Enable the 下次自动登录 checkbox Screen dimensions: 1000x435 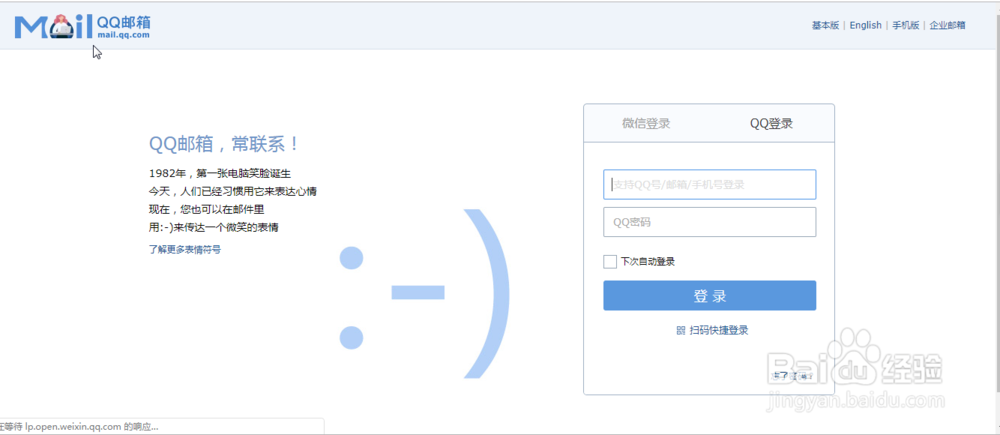tap(610, 262)
